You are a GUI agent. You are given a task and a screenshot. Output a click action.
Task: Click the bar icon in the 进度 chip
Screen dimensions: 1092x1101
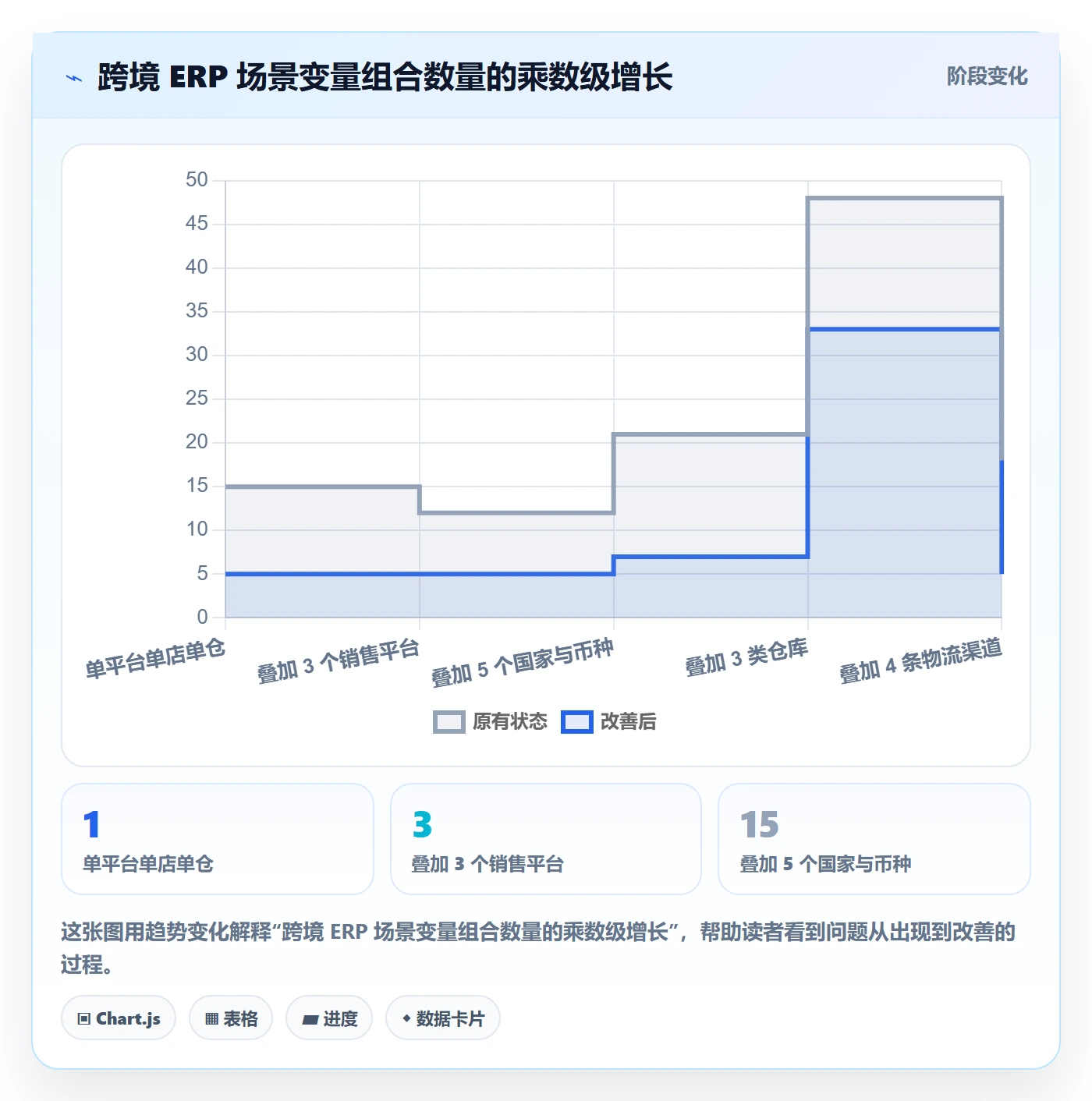tap(310, 1019)
